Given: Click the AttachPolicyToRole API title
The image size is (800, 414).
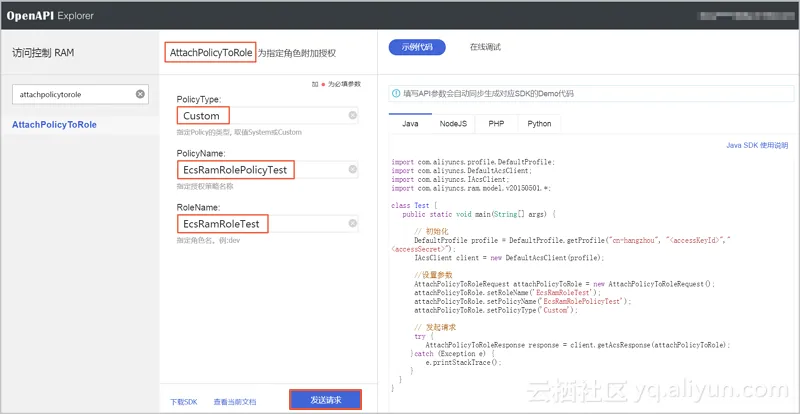Looking at the screenshot, I should [211, 53].
